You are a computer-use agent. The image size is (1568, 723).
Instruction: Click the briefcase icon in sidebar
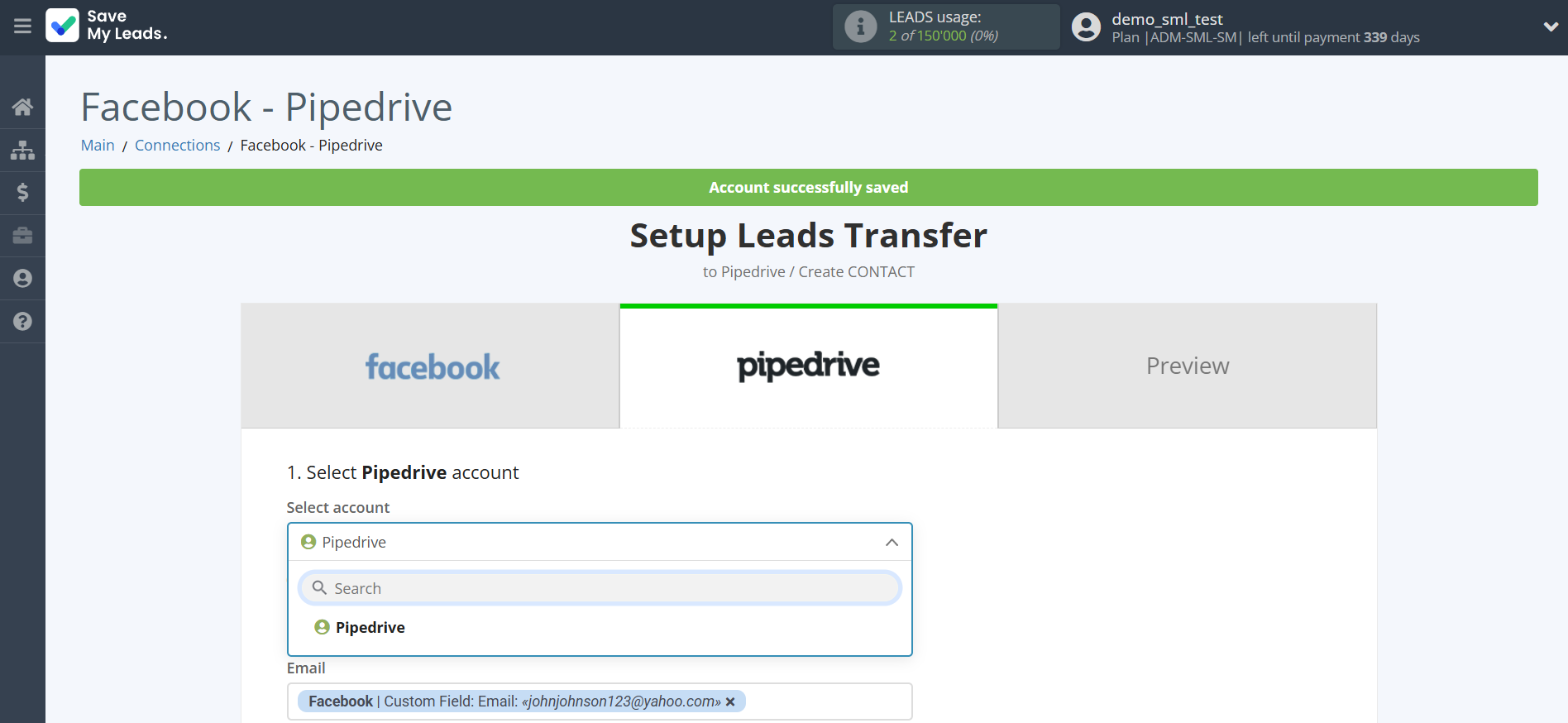tap(22, 236)
